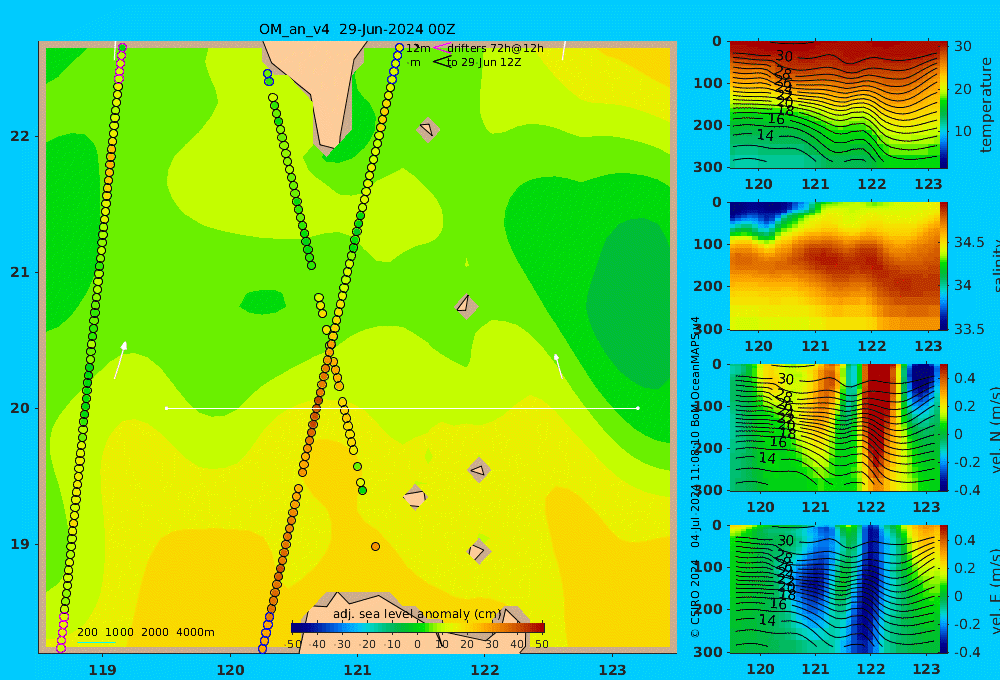Click latitude tick label '21' on main map
Screen dimensions: 1000x680
point(19,272)
